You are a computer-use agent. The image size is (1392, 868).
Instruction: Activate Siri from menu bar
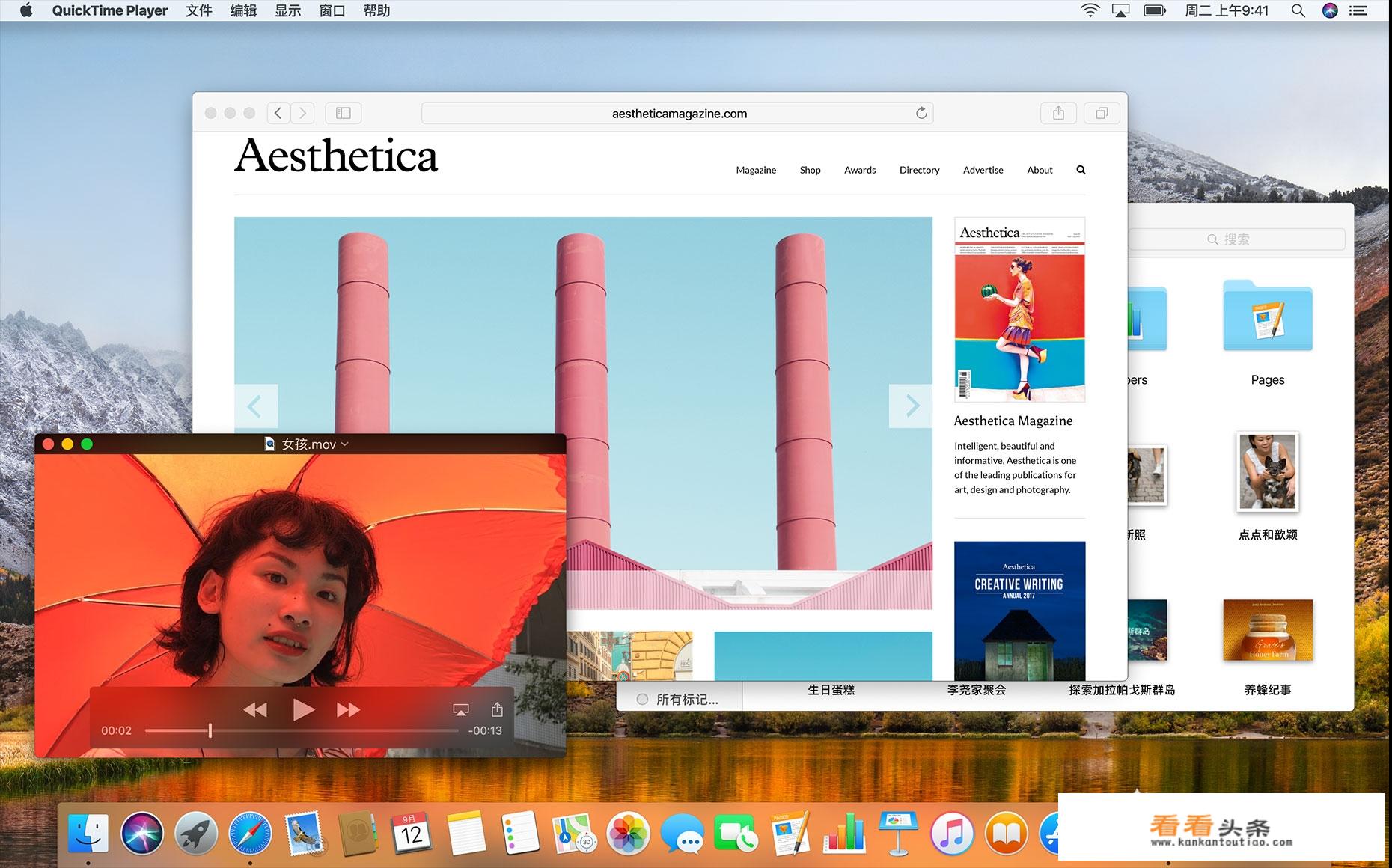click(x=1330, y=10)
